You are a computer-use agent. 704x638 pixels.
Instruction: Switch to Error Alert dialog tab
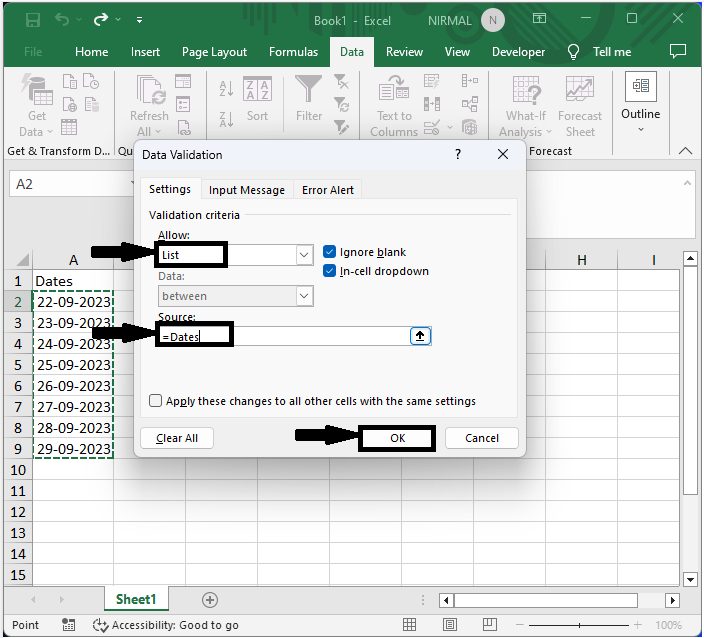[x=328, y=190]
